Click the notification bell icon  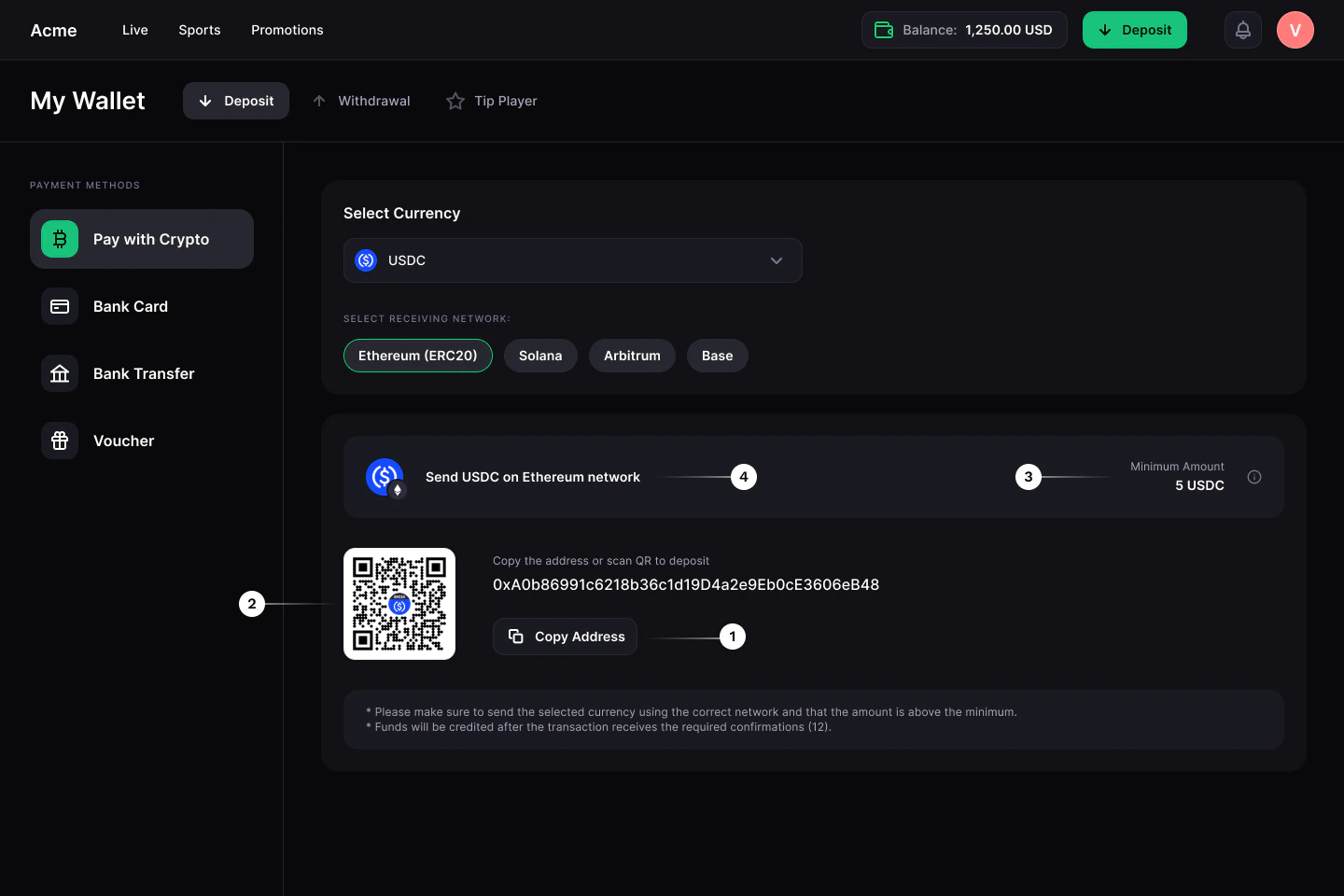click(x=1243, y=30)
